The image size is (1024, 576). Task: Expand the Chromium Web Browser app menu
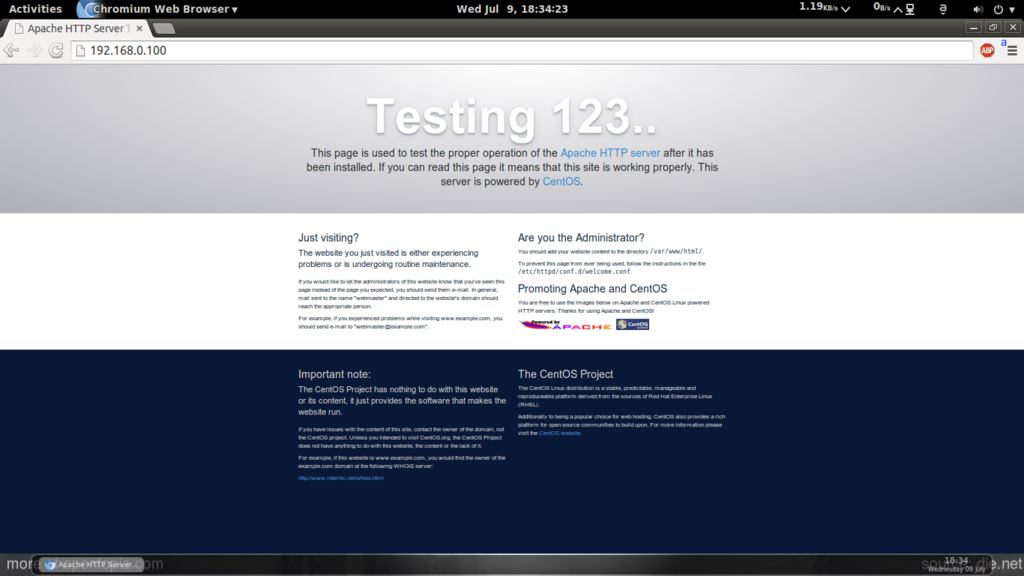tap(160, 9)
